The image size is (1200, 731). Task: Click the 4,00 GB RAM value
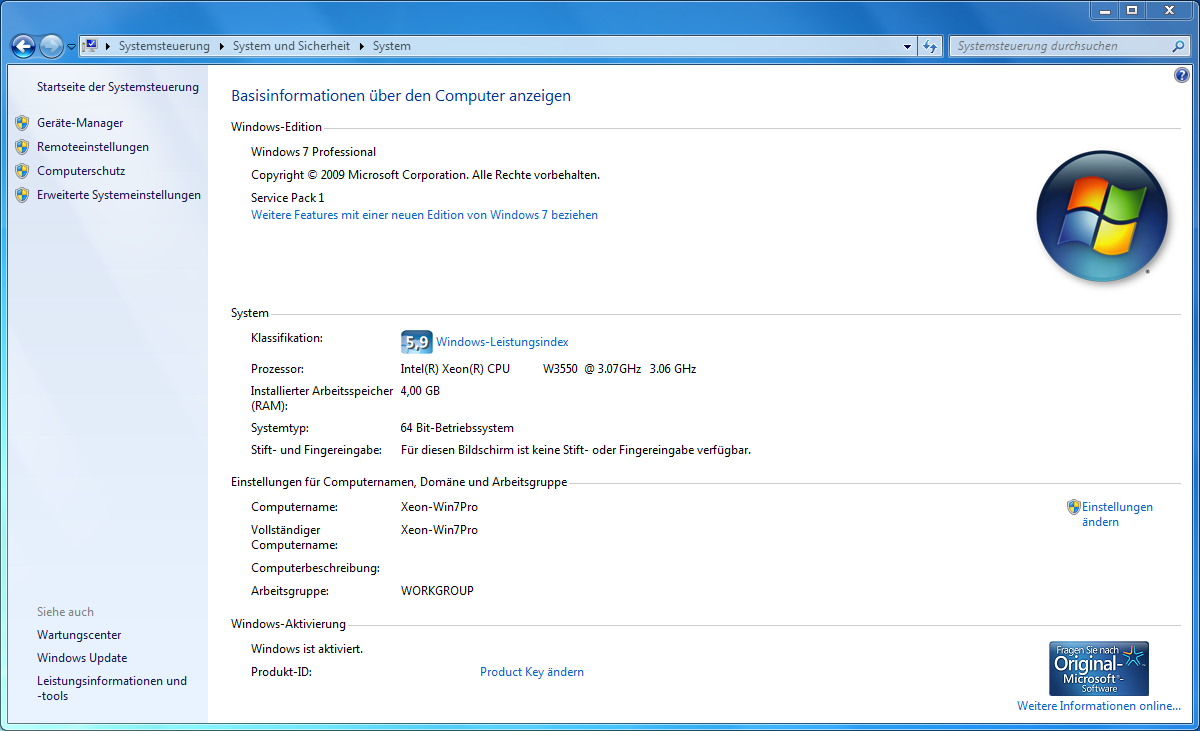420,391
